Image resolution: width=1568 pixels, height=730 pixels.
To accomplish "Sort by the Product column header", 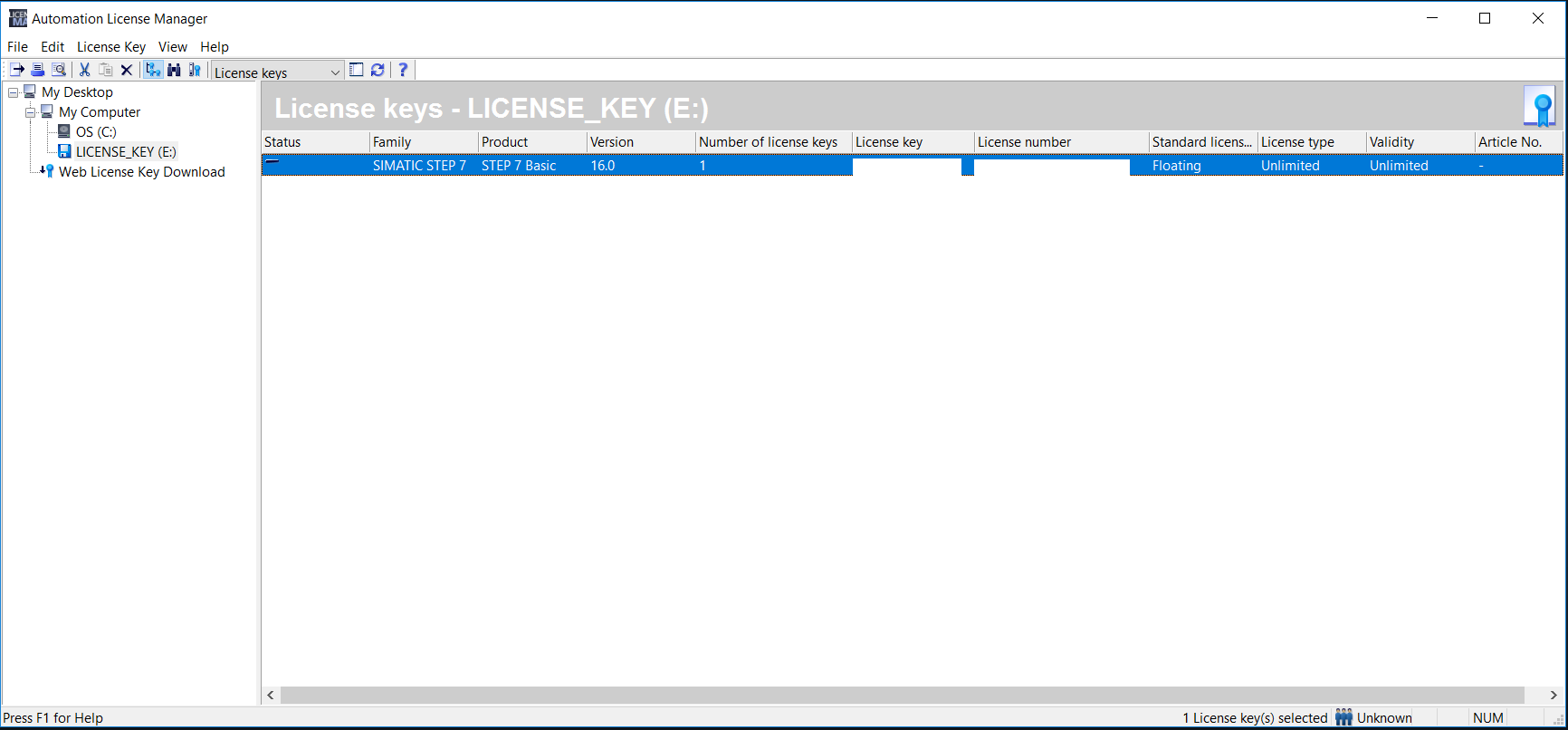I will pos(532,142).
